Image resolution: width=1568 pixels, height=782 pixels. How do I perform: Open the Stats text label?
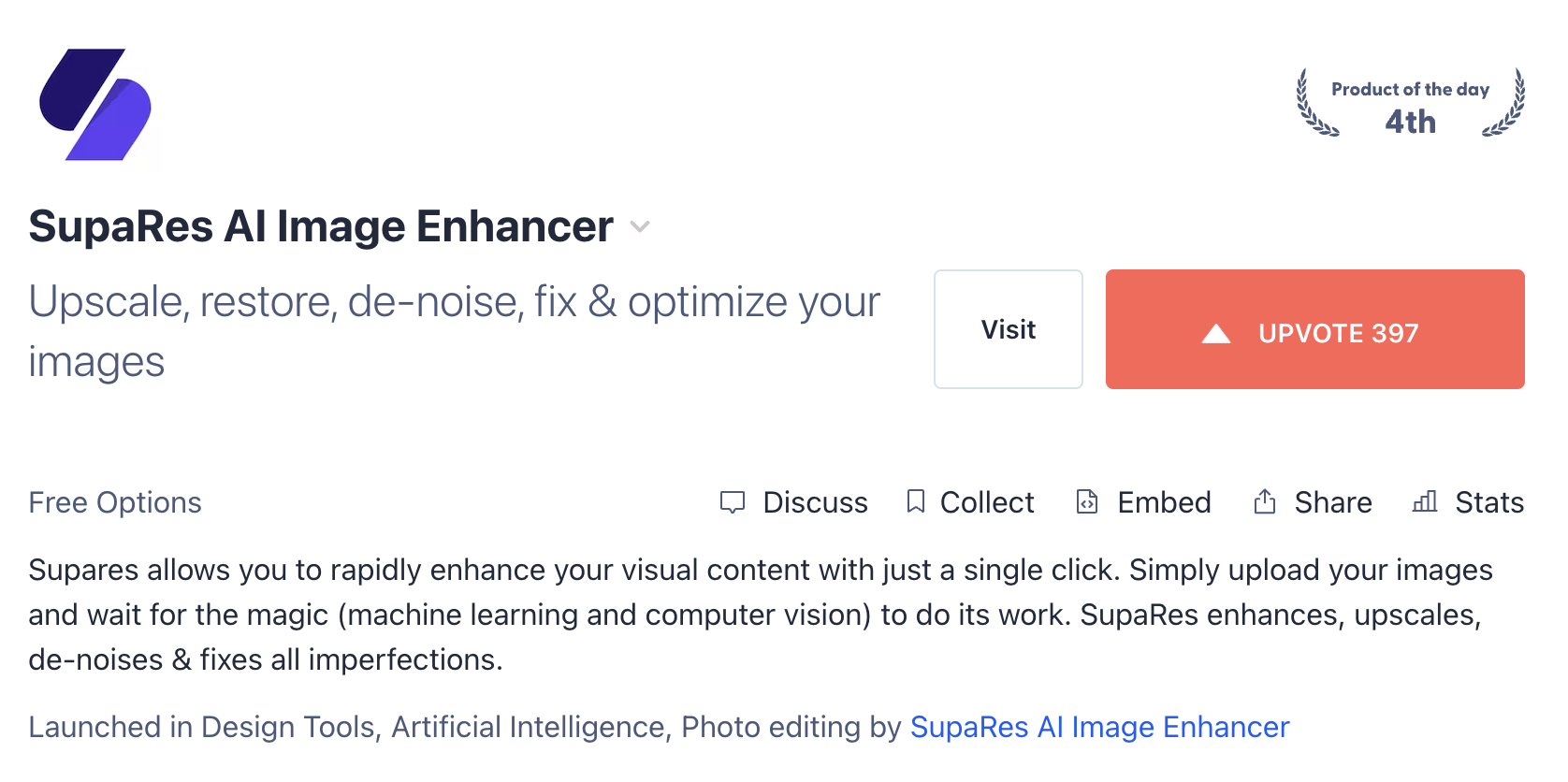point(1489,502)
